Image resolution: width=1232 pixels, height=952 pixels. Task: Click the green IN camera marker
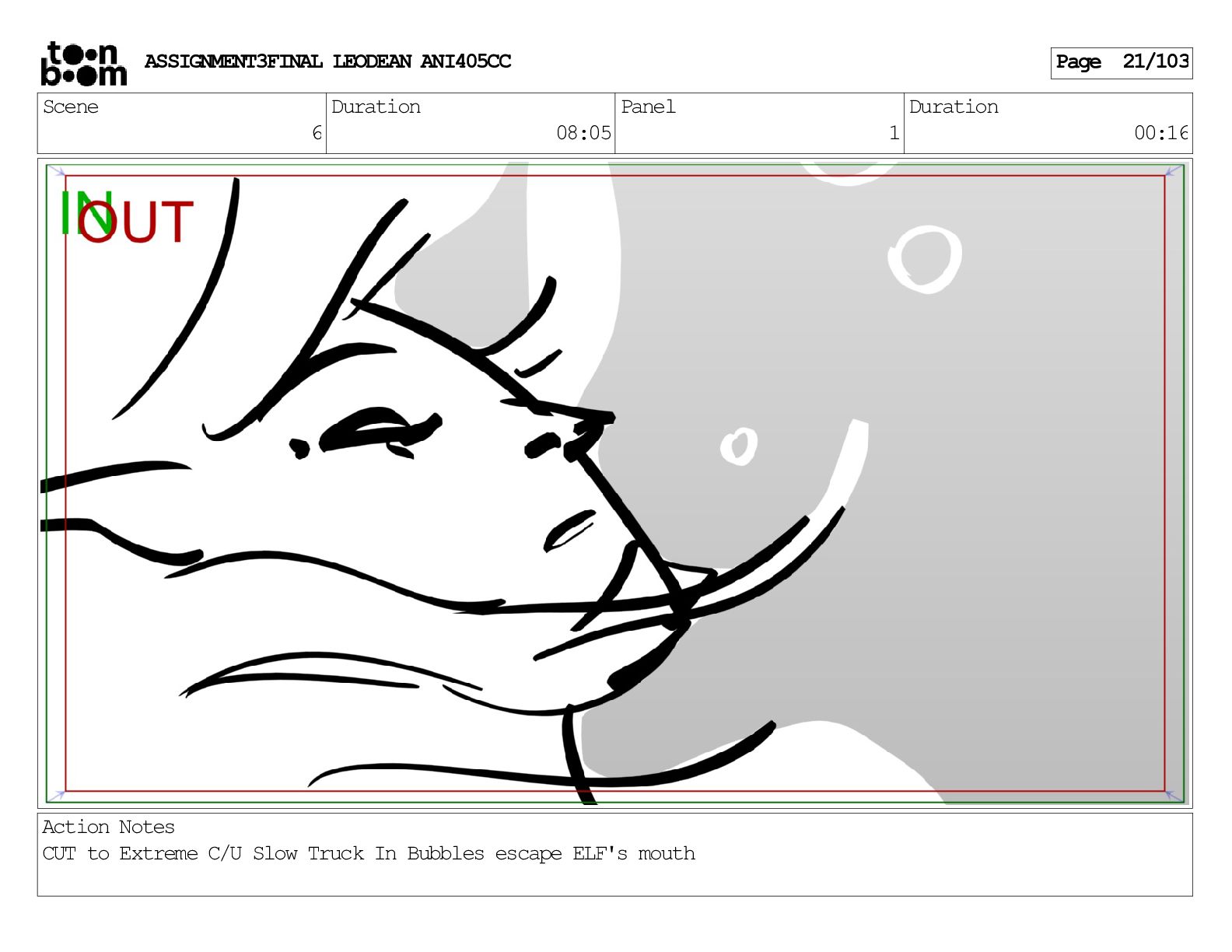point(86,213)
